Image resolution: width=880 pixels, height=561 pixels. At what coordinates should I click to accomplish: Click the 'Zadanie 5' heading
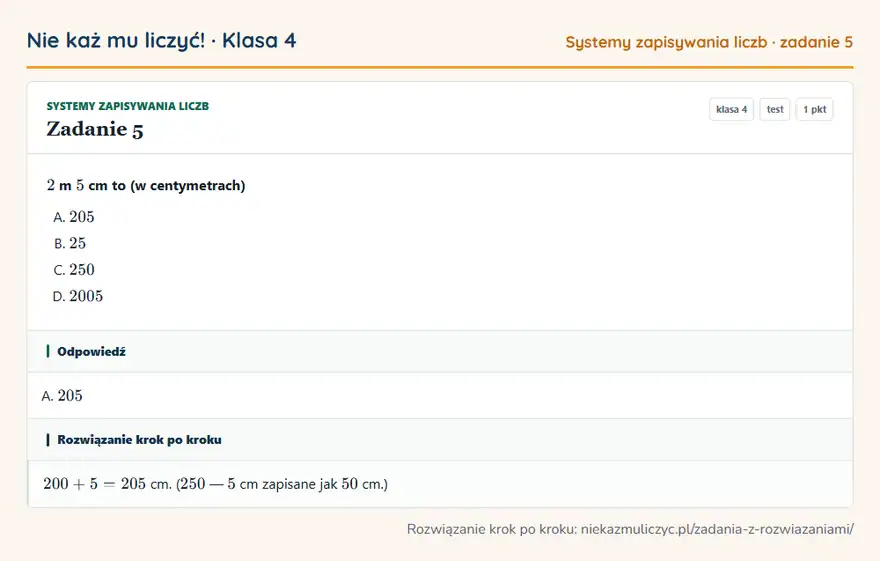click(95, 129)
